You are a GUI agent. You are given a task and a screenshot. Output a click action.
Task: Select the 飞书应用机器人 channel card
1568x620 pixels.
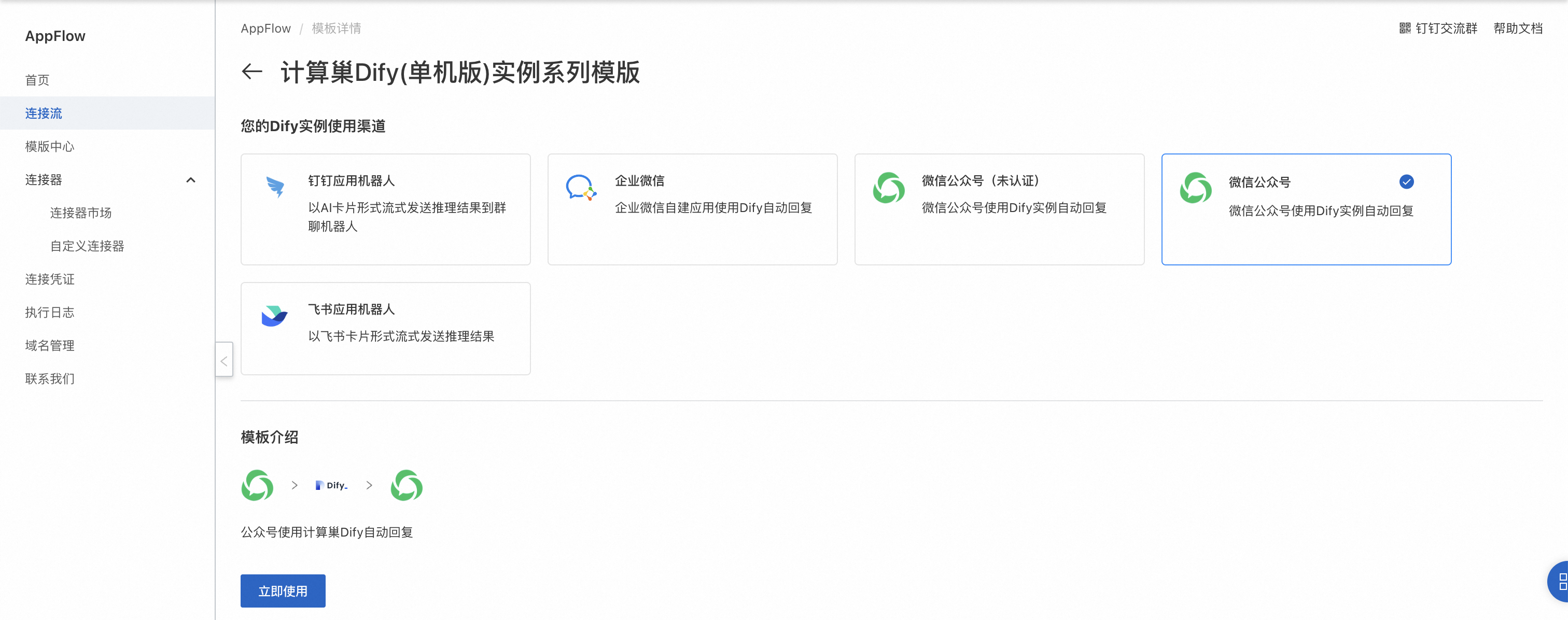pos(385,329)
